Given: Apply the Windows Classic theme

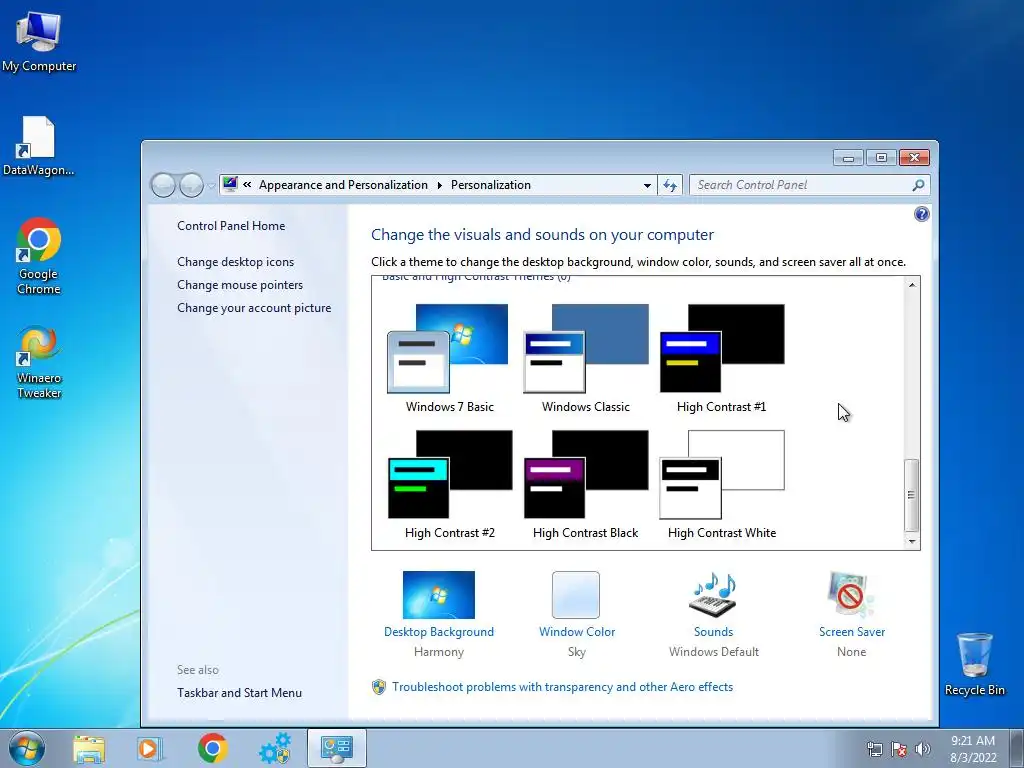Looking at the screenshot, I should 586,359.
